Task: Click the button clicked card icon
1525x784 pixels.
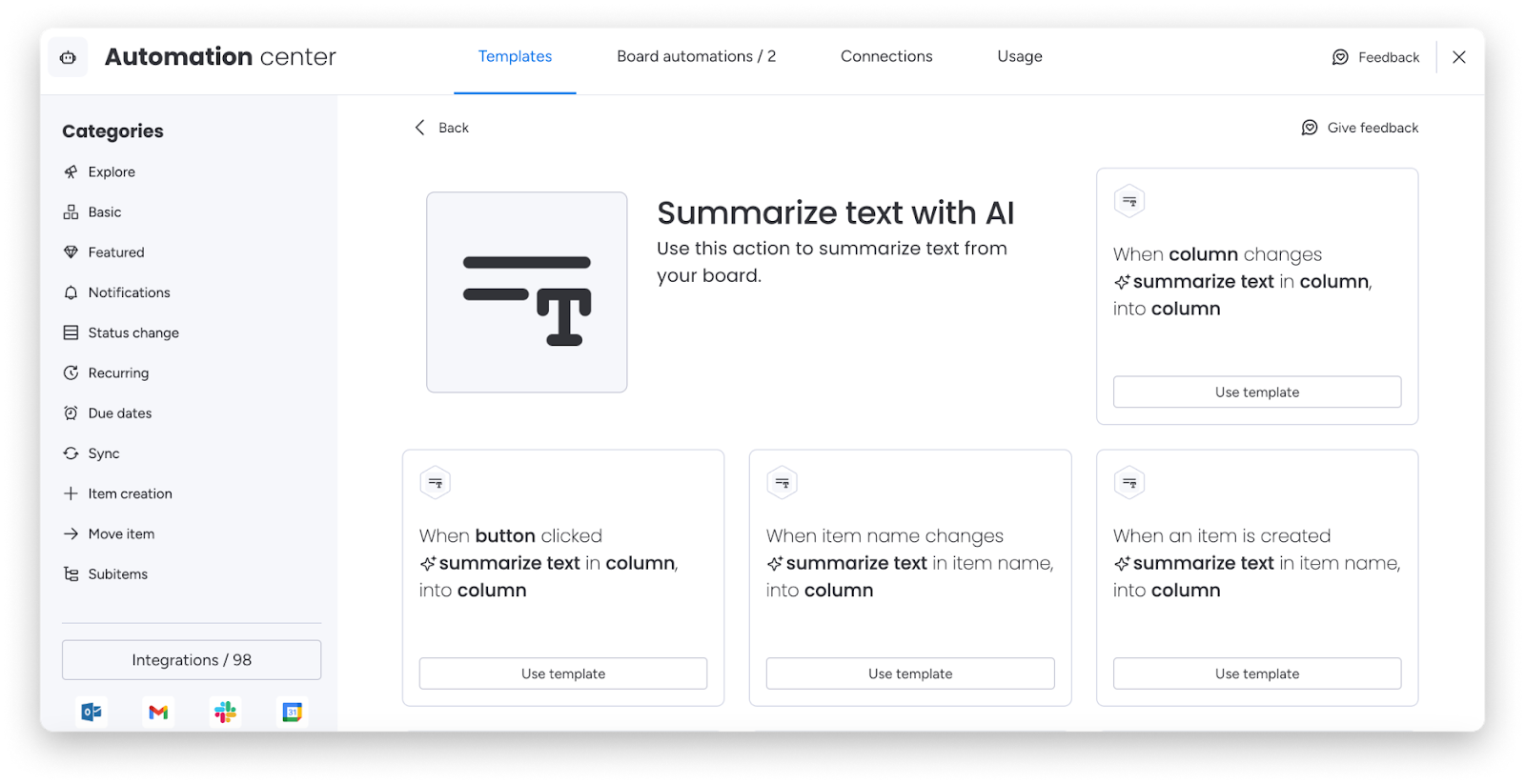Action: (436, 483)
